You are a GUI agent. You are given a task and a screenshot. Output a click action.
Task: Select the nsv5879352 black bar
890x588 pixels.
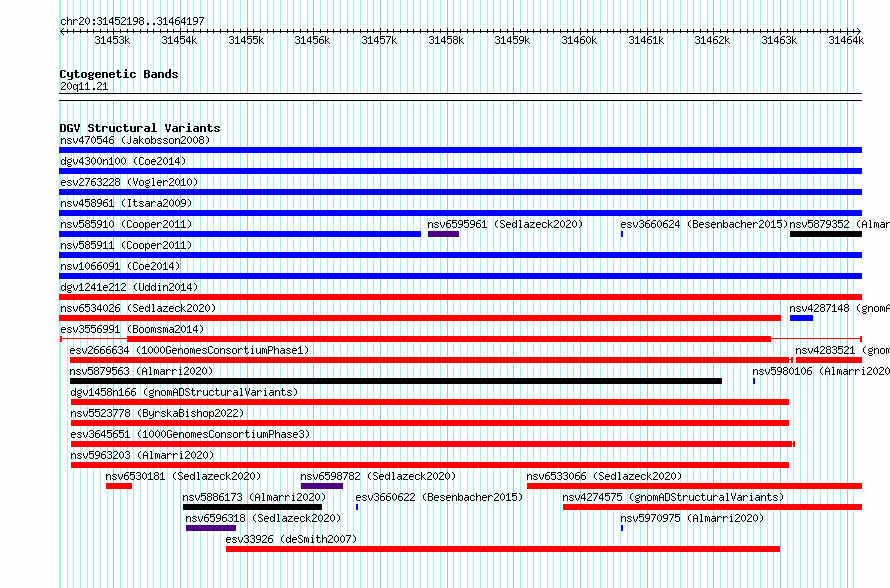826,234
